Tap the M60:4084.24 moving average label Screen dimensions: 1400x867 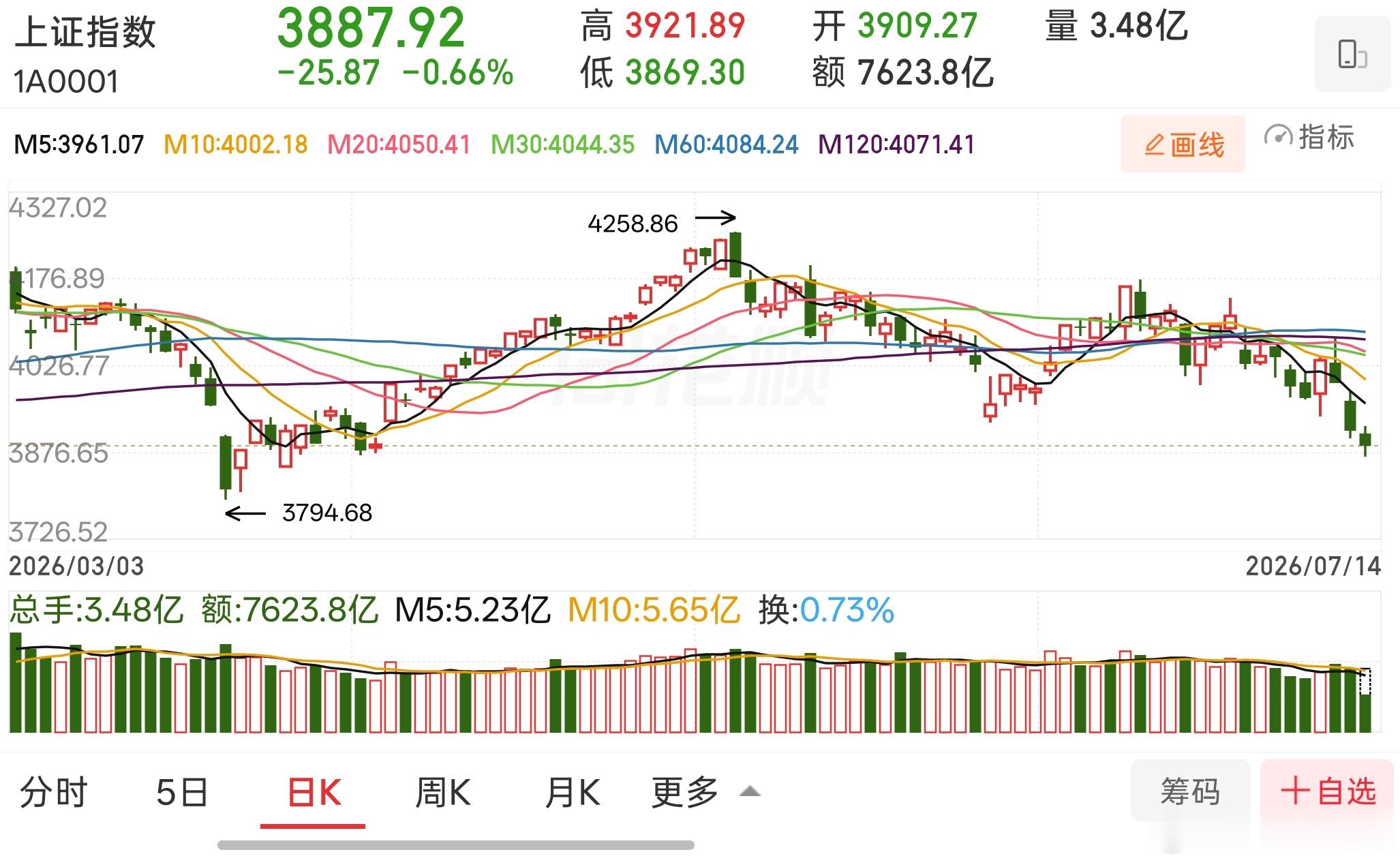727,144
